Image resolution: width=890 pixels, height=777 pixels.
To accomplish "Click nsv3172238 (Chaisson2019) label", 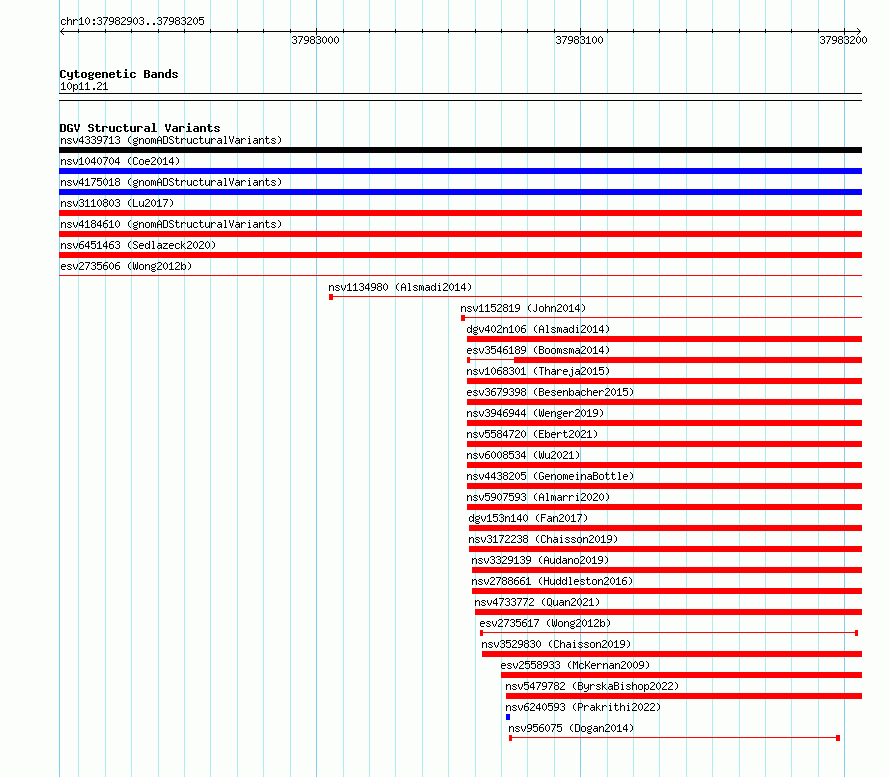I will tap(543, 539).
